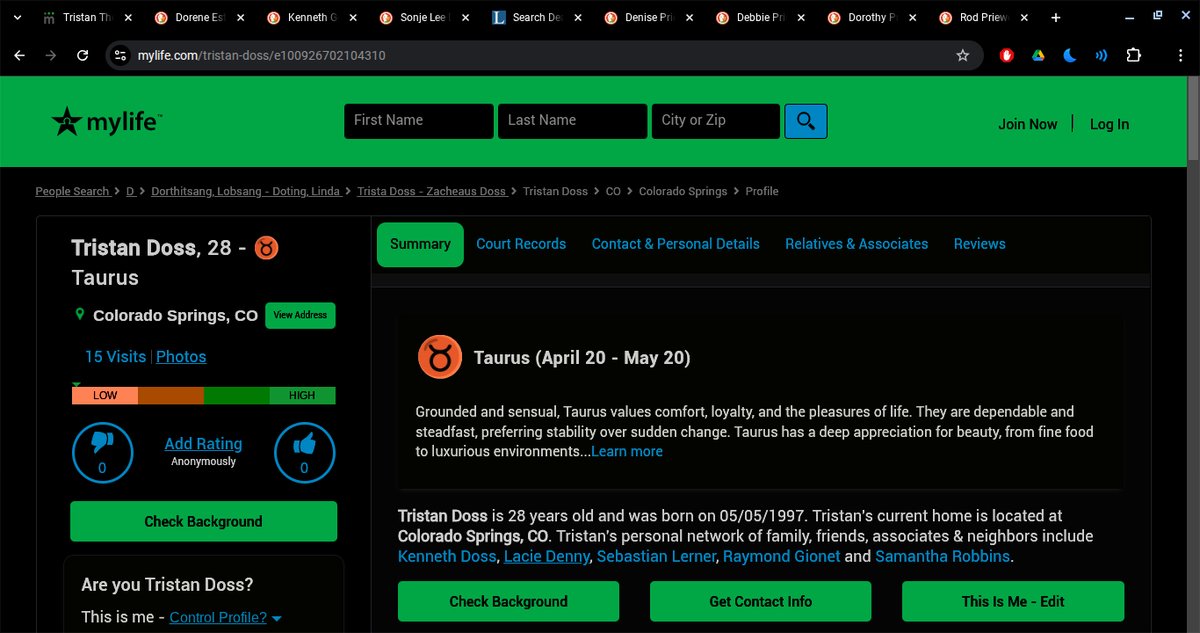
Task: Open the Samantha Robbins profile link
Action: coord(942,557)
